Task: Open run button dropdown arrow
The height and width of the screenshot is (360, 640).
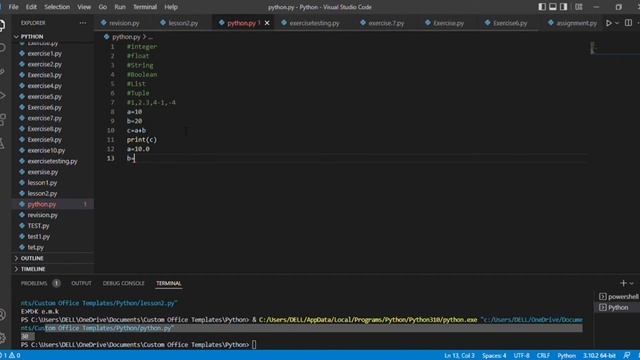Action: click(x=617, y=23)
